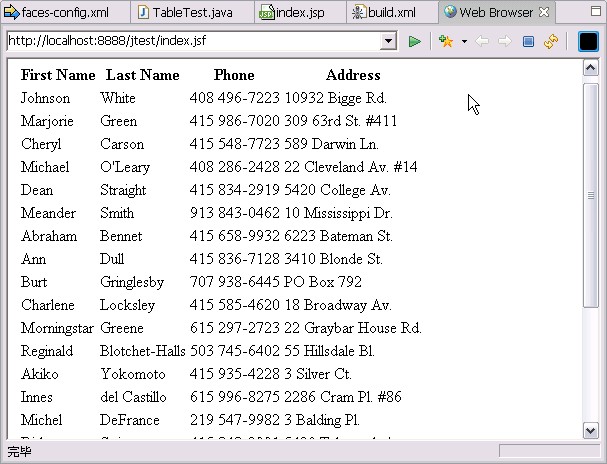Click the last name Gringlesby

click(132, 283)
